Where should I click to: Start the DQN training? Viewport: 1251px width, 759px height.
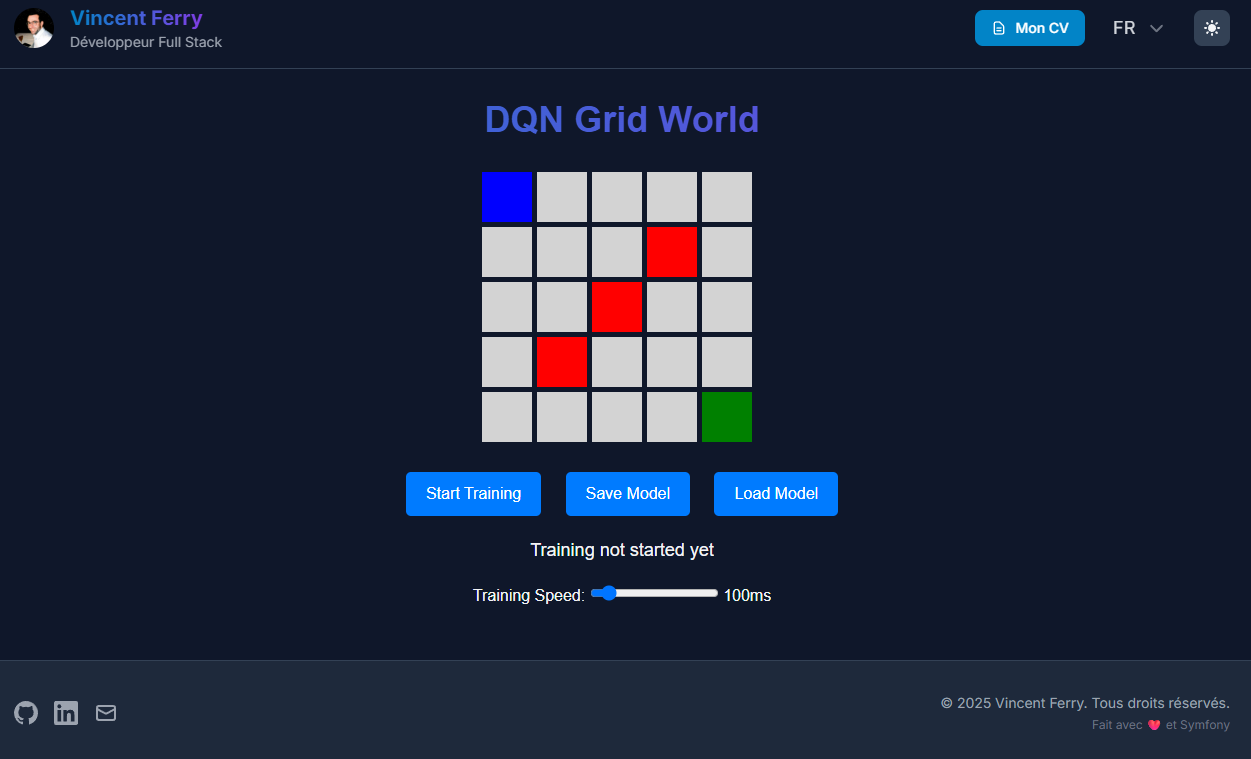473,494
